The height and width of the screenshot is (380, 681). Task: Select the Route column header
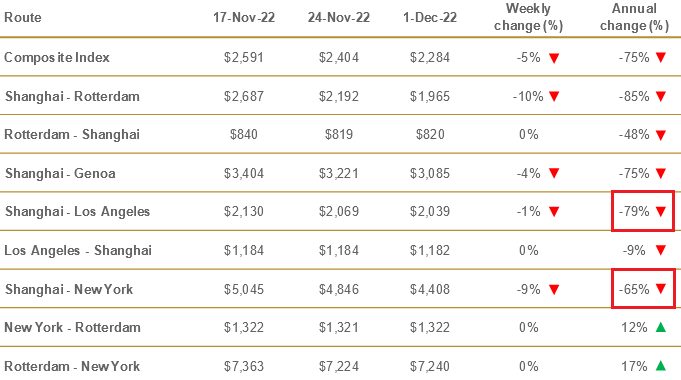click(x=23, y=17)
